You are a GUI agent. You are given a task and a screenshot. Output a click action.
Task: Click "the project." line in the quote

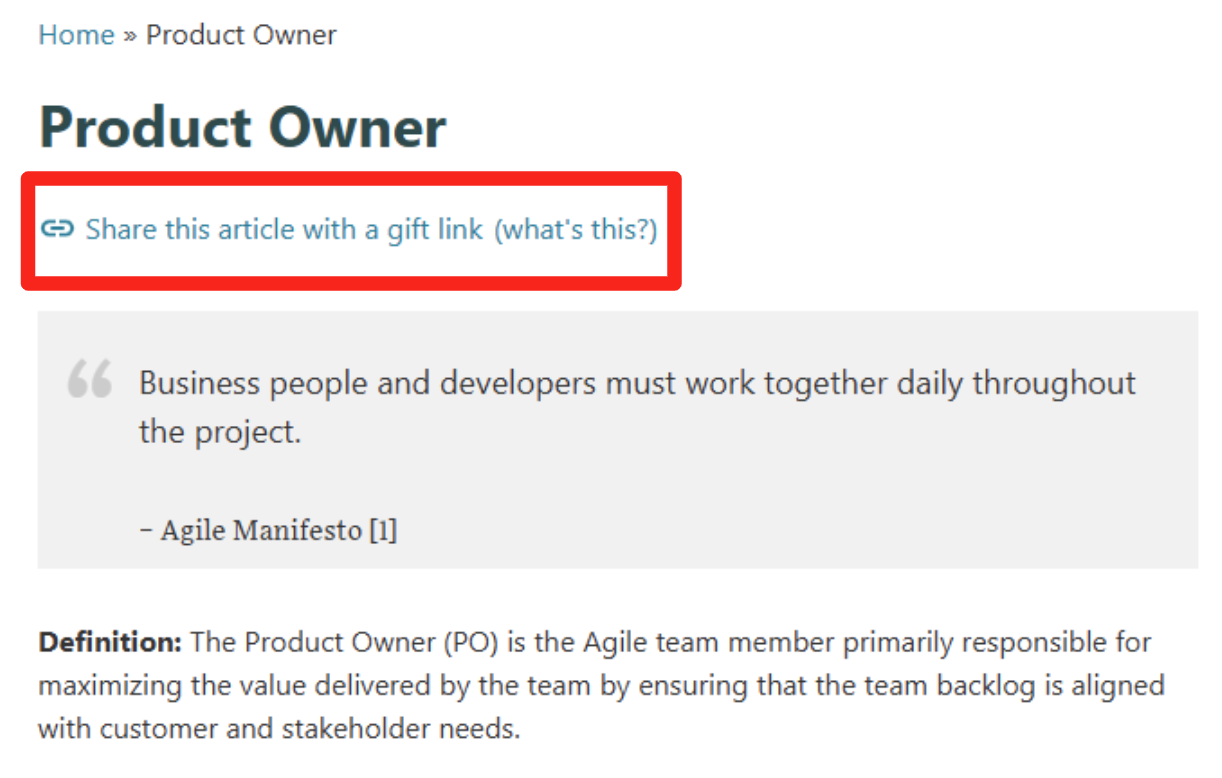tap(220, 433)
